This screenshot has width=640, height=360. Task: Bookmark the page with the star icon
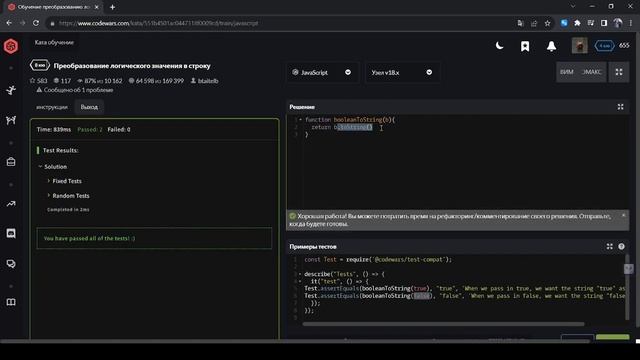(x=547, y=23)
